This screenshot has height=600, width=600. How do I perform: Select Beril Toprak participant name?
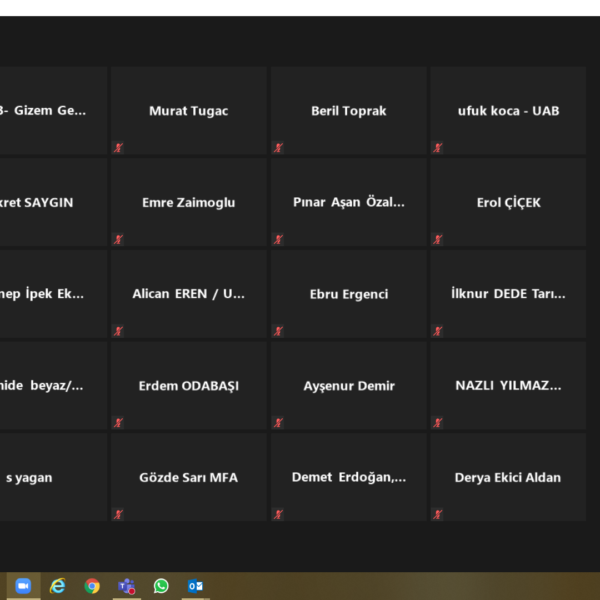(349, 111)
